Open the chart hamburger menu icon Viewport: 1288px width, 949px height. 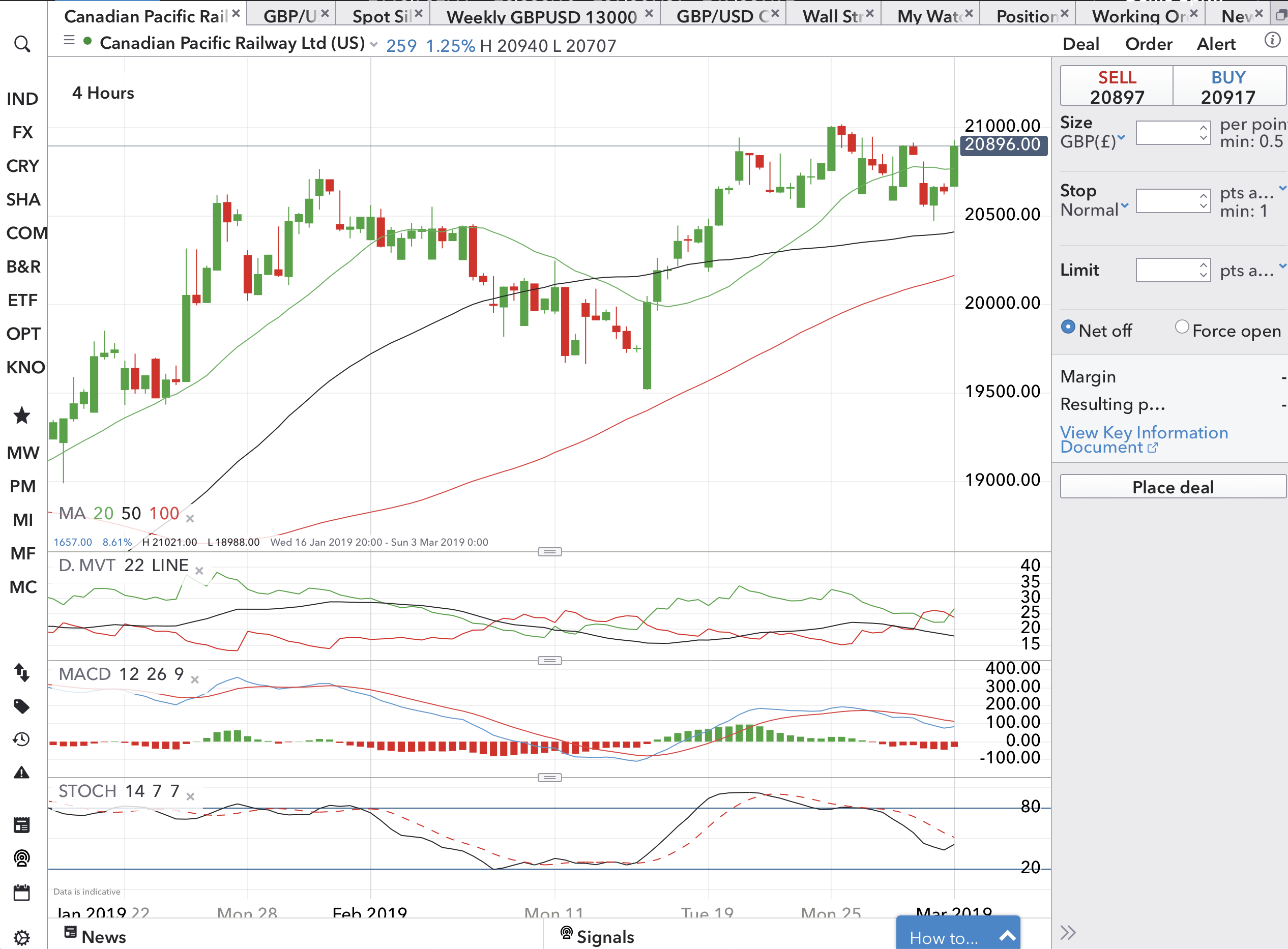point(69,40)
